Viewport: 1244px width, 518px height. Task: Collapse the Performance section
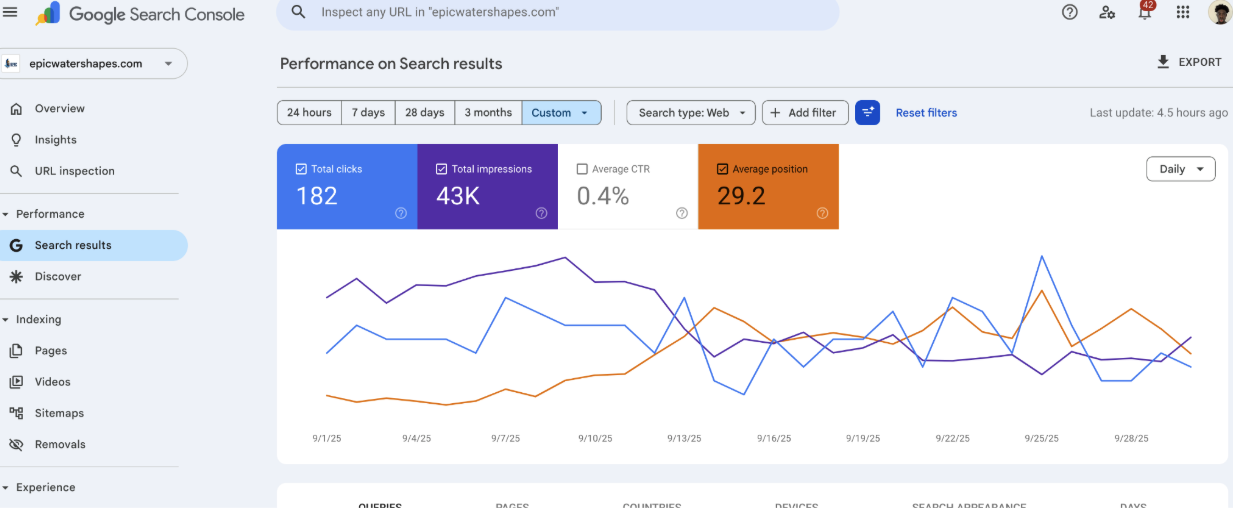click(x=6, y=214)
